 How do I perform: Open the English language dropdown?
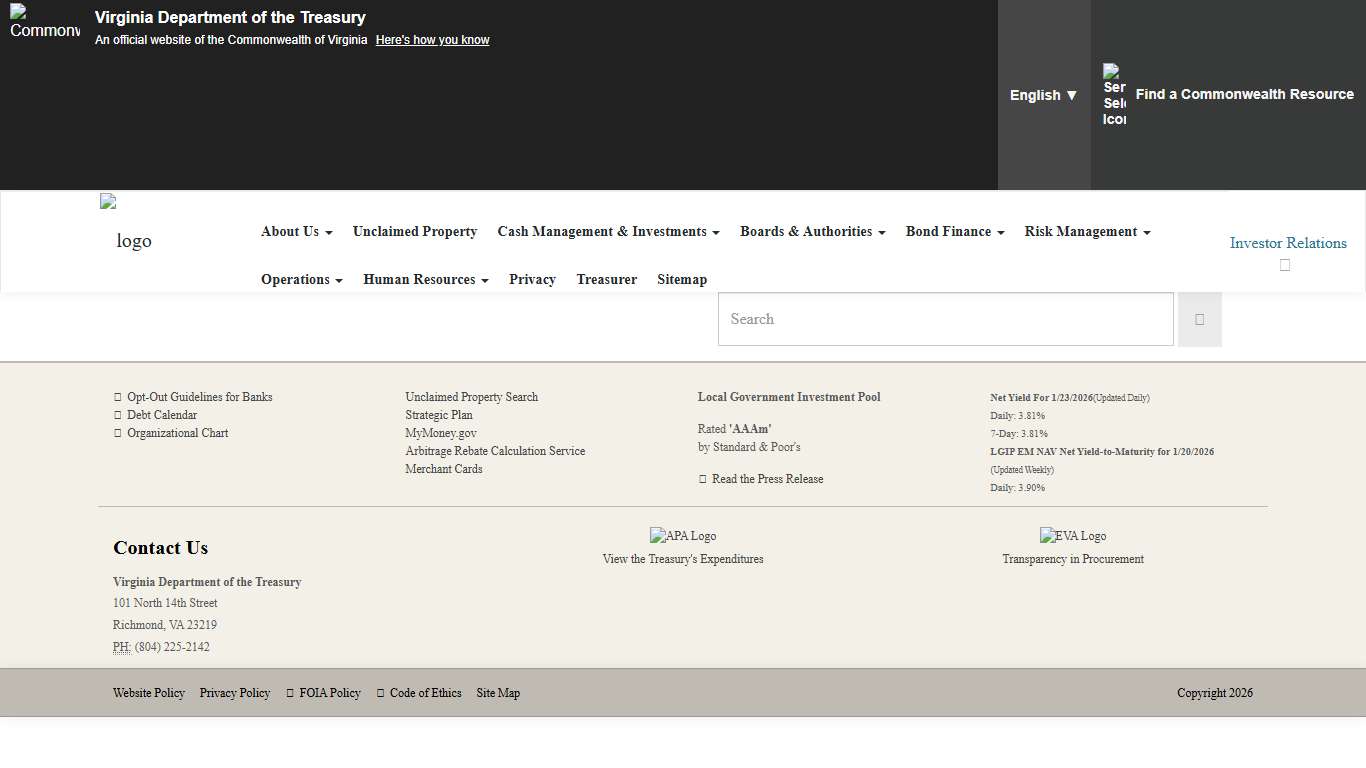tap(1043, 95)
